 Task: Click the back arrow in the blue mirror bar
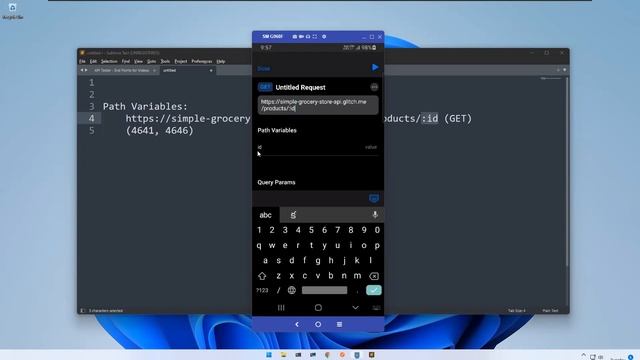coord(297,324)
